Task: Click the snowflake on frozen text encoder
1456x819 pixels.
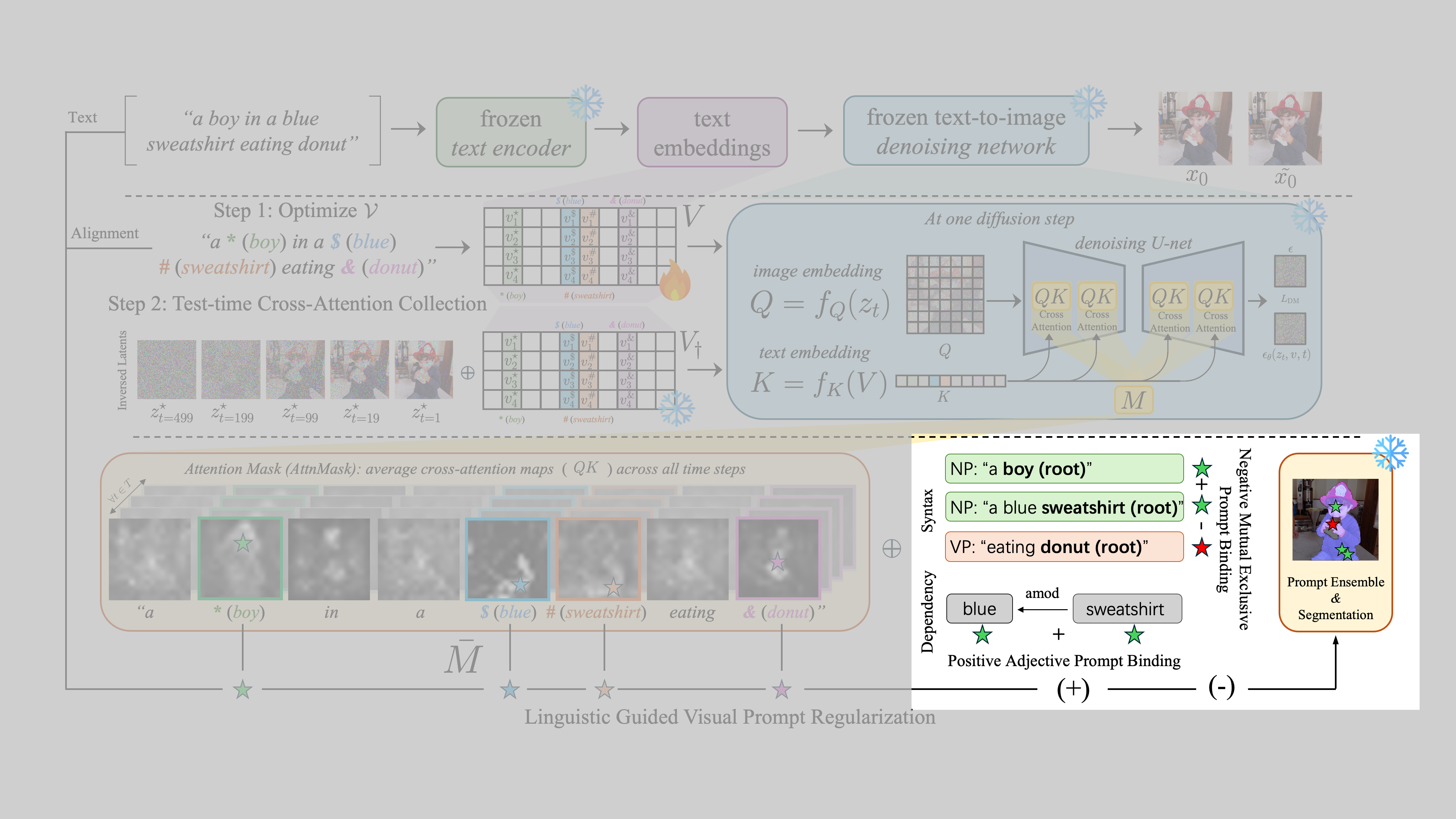Action: pos(585,103)
